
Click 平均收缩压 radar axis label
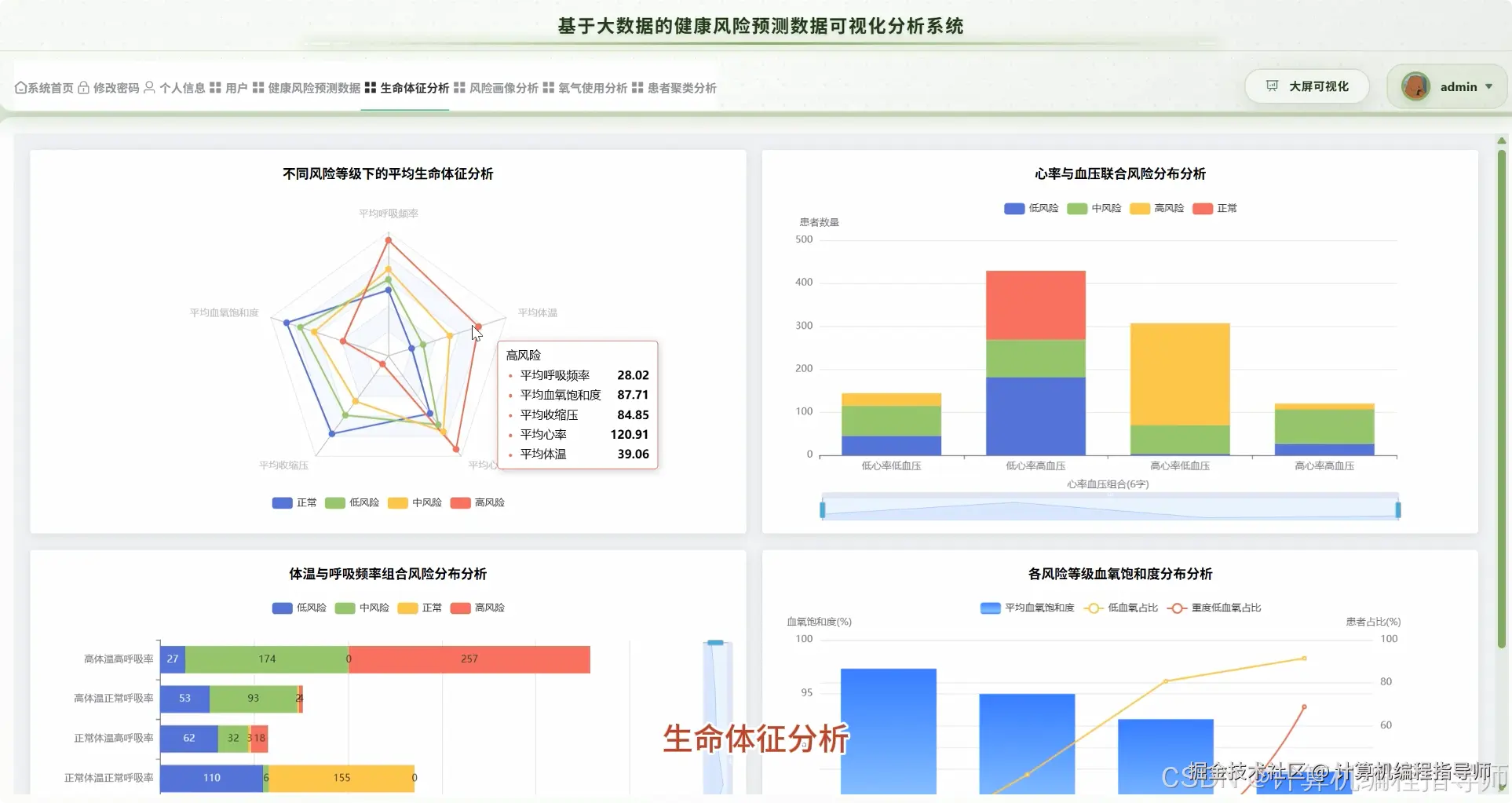(x=283, y=465)
